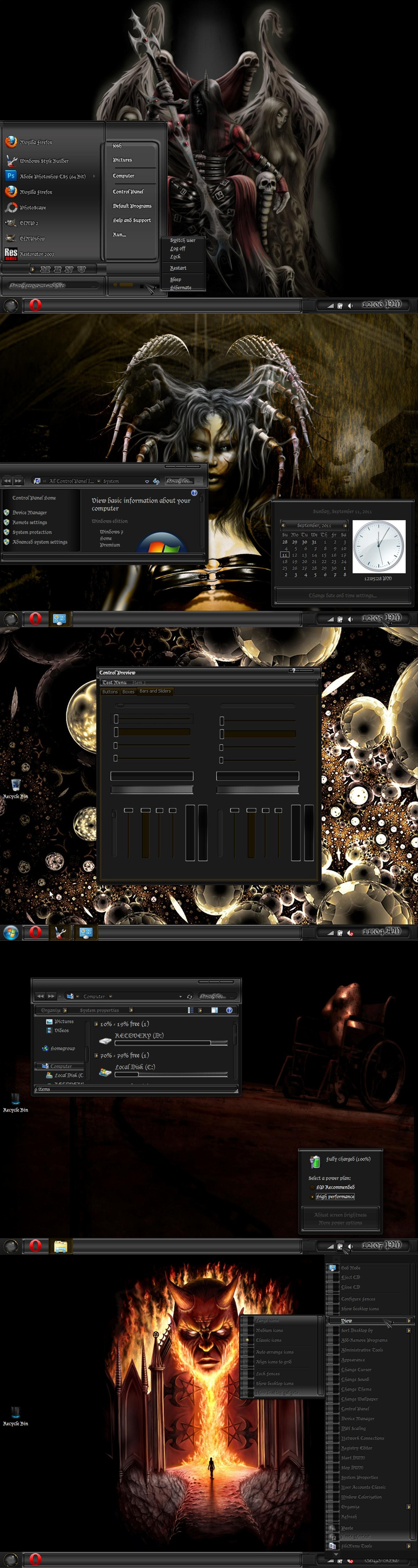Image resolution: width=418 pixels, height=1568 pixels.
Task: Open Remote settings in System window
Action: 29,522
